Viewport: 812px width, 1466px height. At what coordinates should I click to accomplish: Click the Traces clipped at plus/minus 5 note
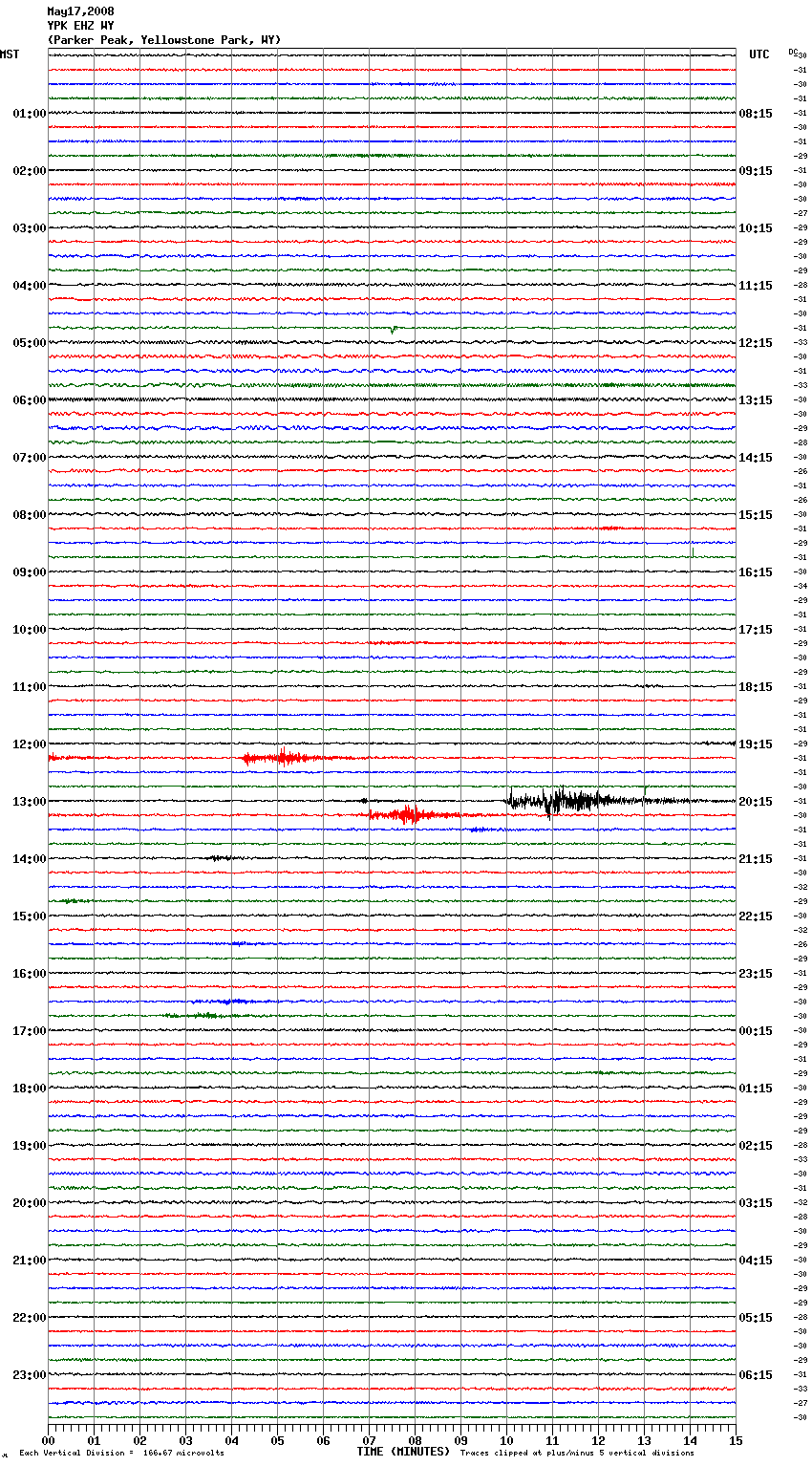pyautogui.click(x=577, y=1454)
